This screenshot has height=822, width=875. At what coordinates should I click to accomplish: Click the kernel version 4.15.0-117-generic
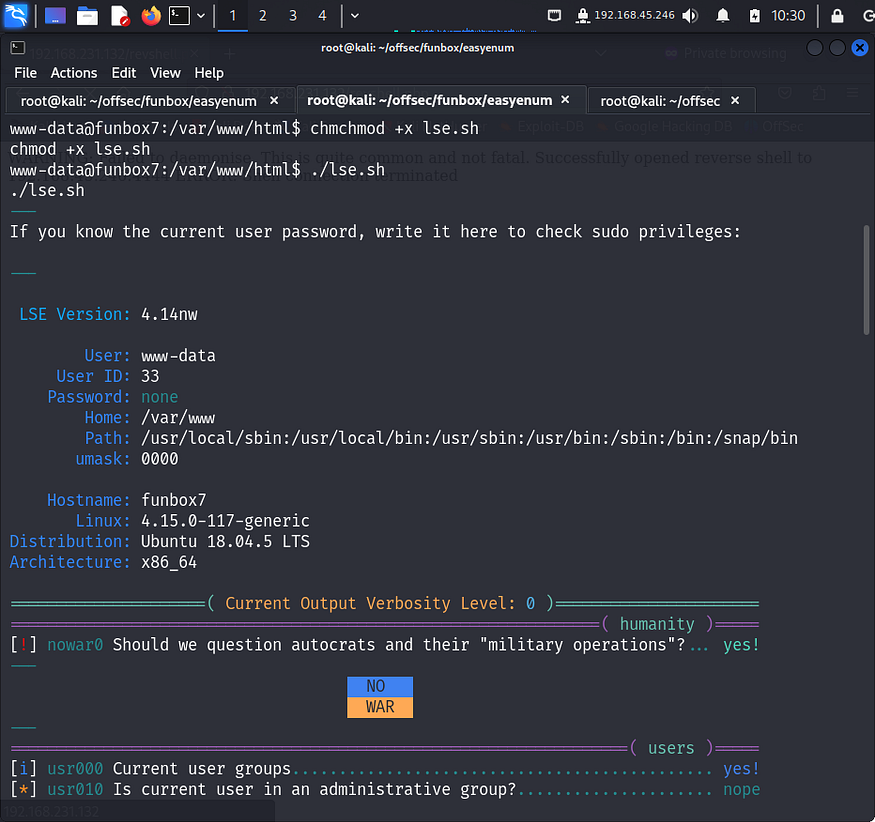[225, 521]
